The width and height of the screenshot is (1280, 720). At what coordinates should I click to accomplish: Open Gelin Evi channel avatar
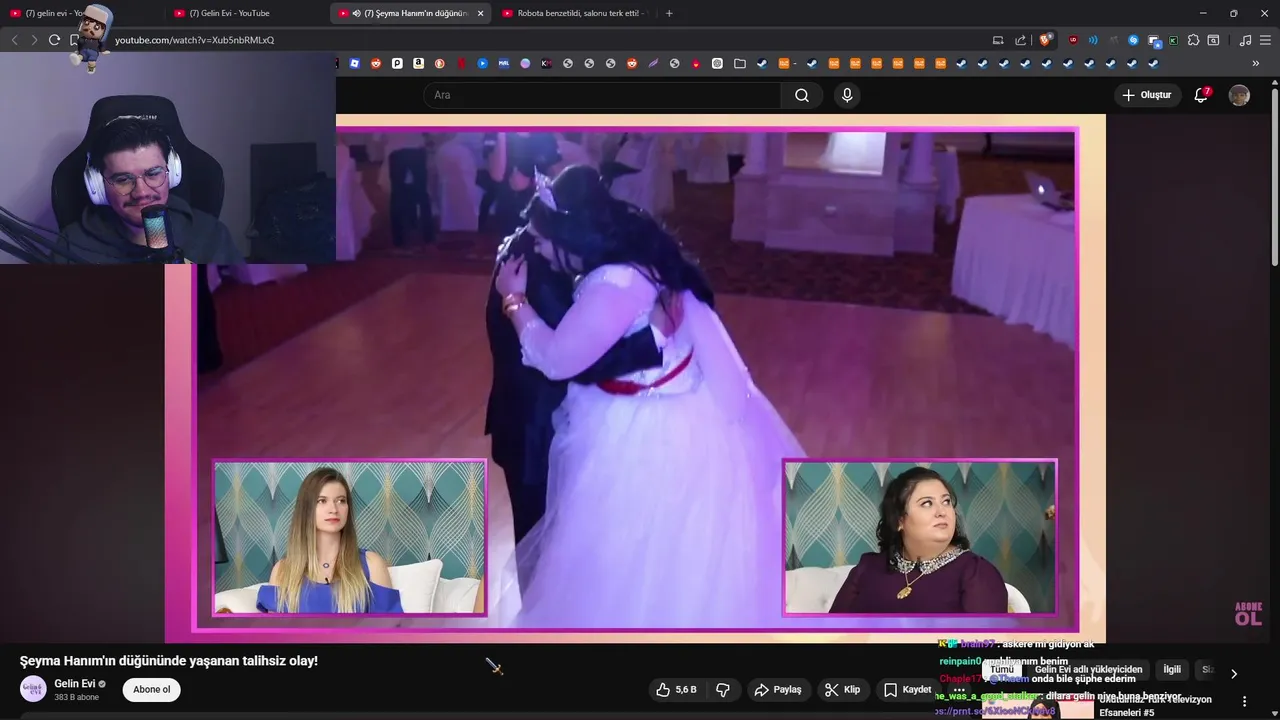[x=34, y=689]
